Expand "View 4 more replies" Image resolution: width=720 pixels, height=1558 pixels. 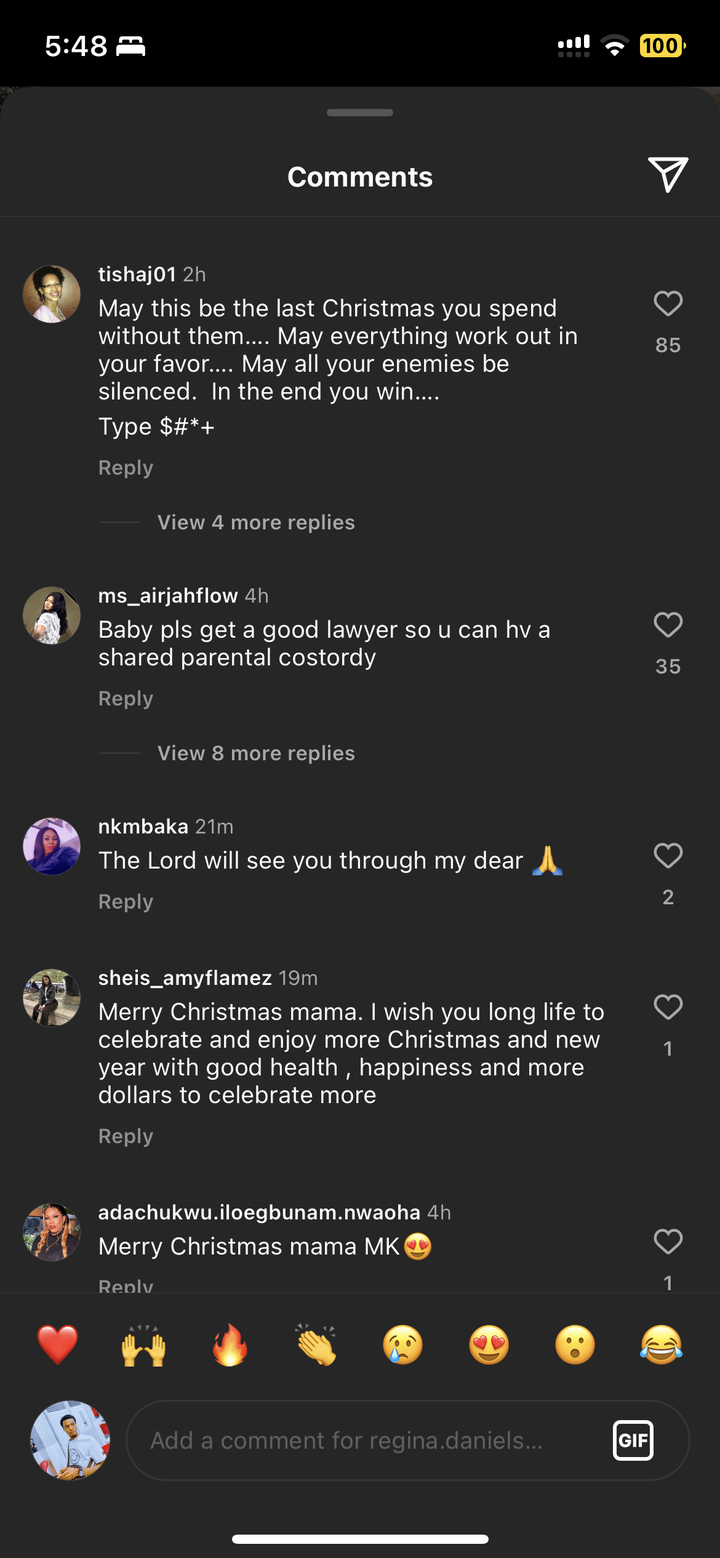coord(255,522)
